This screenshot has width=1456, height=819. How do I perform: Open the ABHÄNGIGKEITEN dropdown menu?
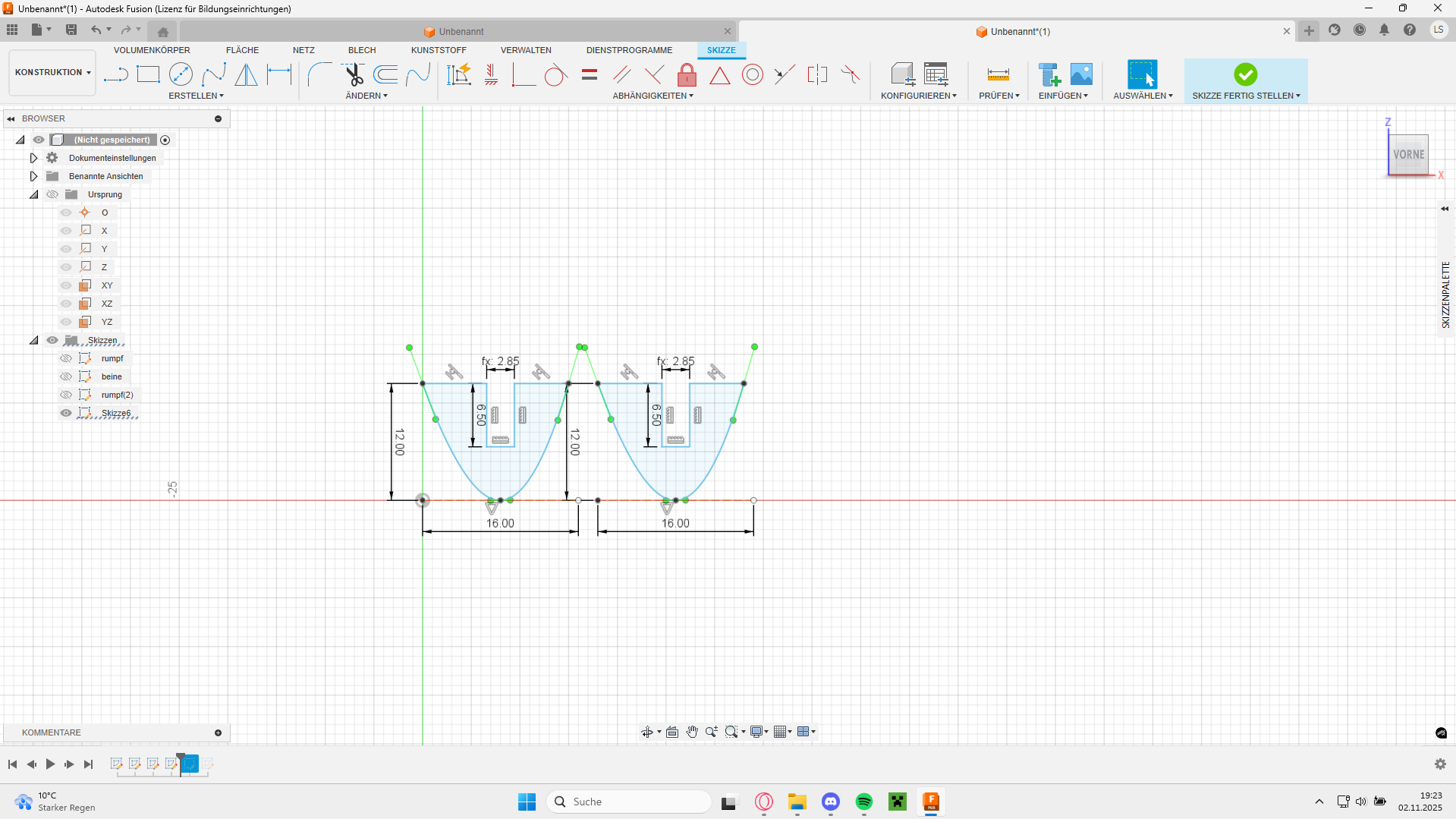tap(653, 96)
